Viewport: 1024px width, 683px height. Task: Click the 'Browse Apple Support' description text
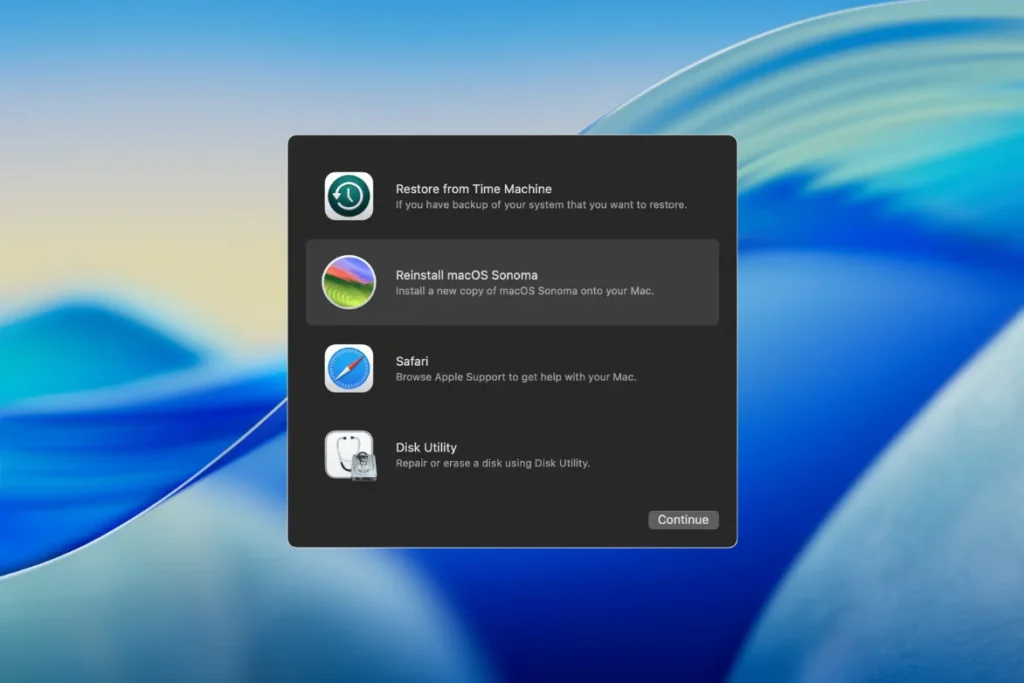[516, 377]
